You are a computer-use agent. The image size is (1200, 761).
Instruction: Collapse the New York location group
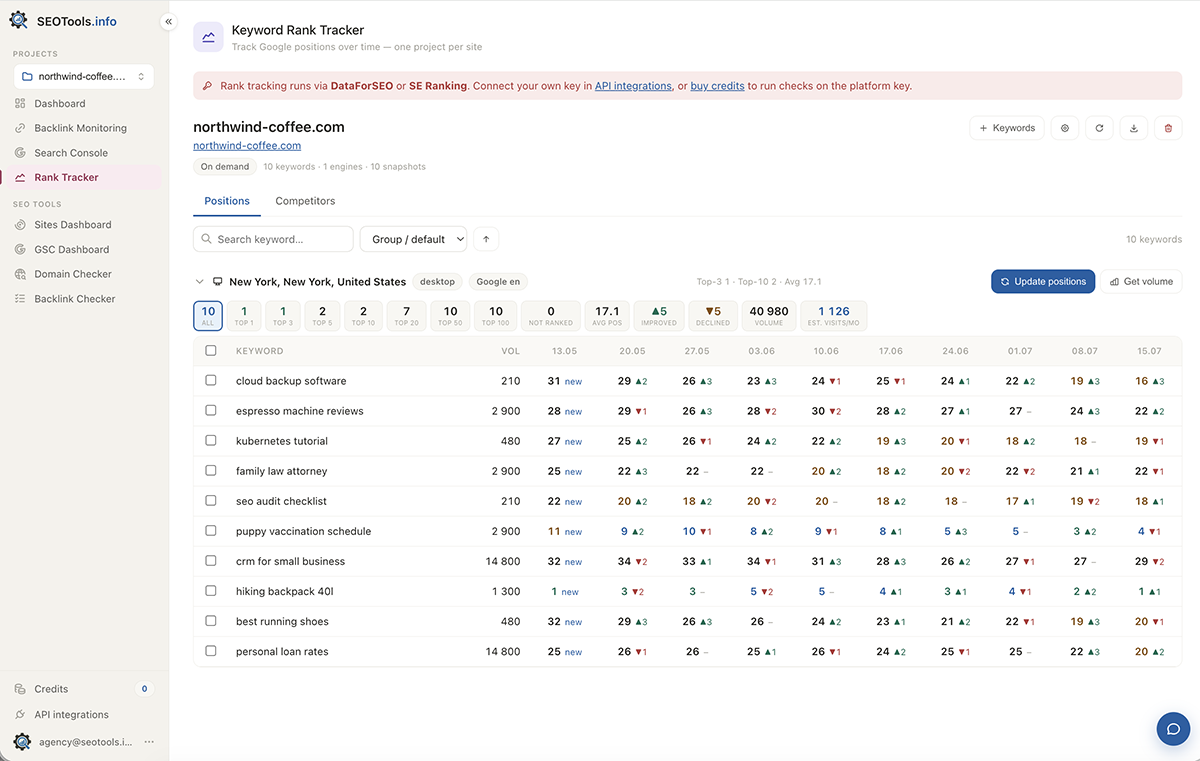200,282
